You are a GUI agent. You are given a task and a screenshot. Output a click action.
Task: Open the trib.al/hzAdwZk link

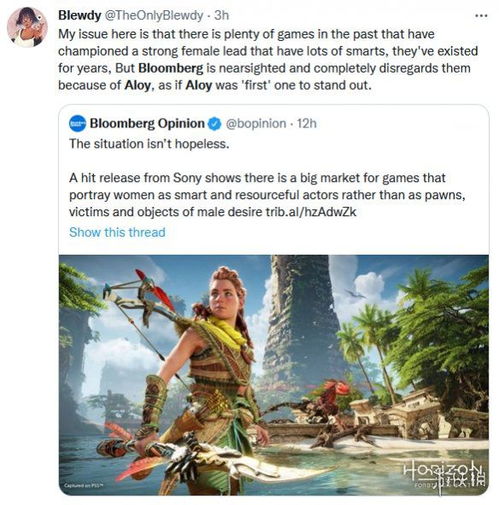point(311,212)
